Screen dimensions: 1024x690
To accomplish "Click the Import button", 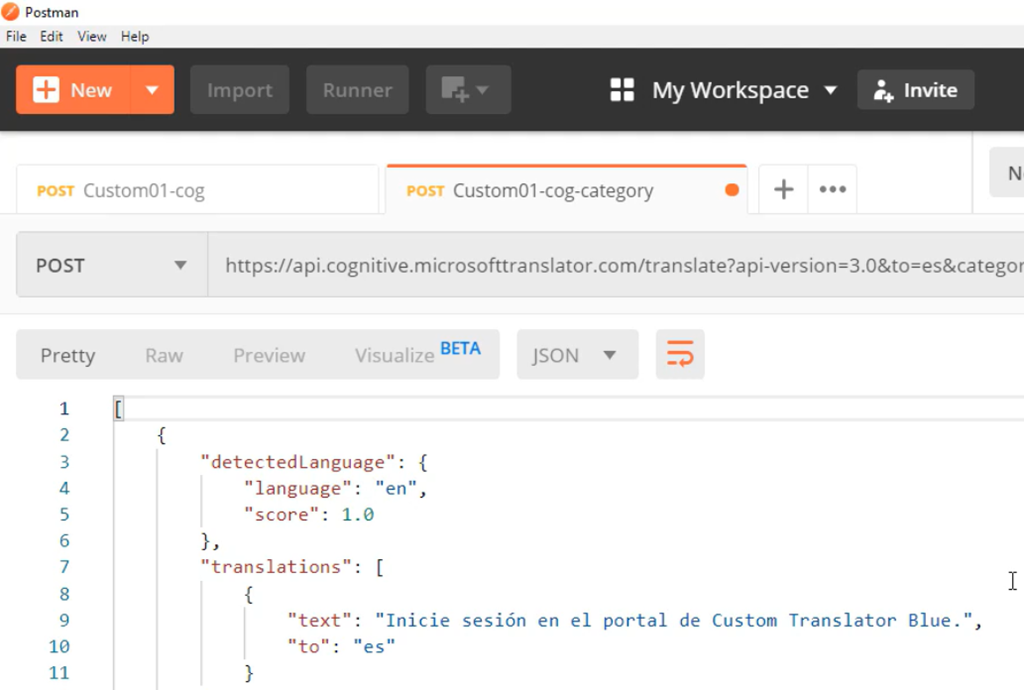I will point(239,90).
